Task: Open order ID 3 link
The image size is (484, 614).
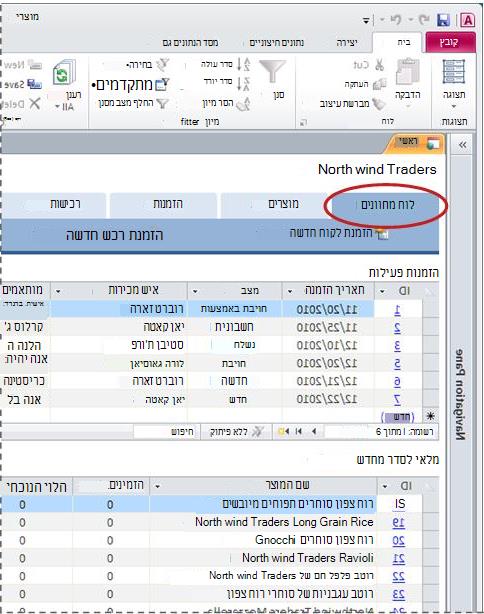Action: point(397,346)
